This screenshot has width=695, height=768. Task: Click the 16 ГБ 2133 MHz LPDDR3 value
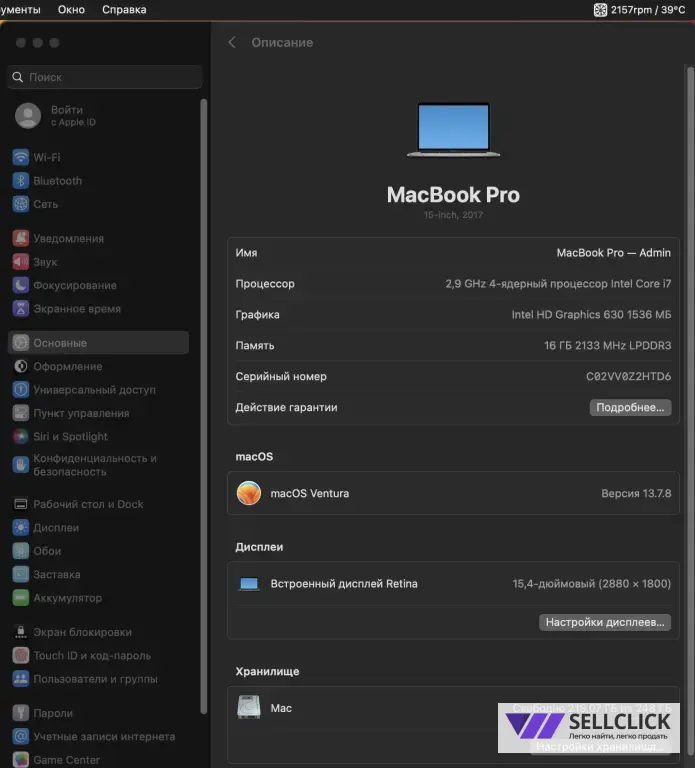tap(608, 345)
